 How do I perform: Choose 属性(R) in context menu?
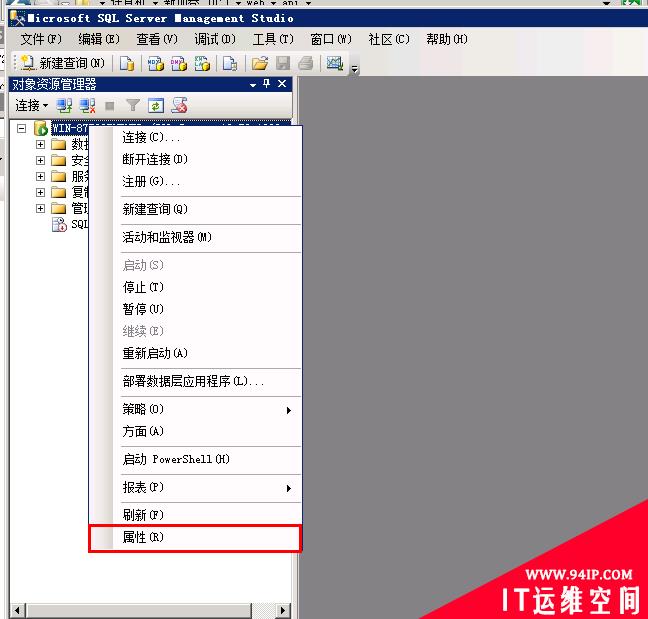[195, 538]
